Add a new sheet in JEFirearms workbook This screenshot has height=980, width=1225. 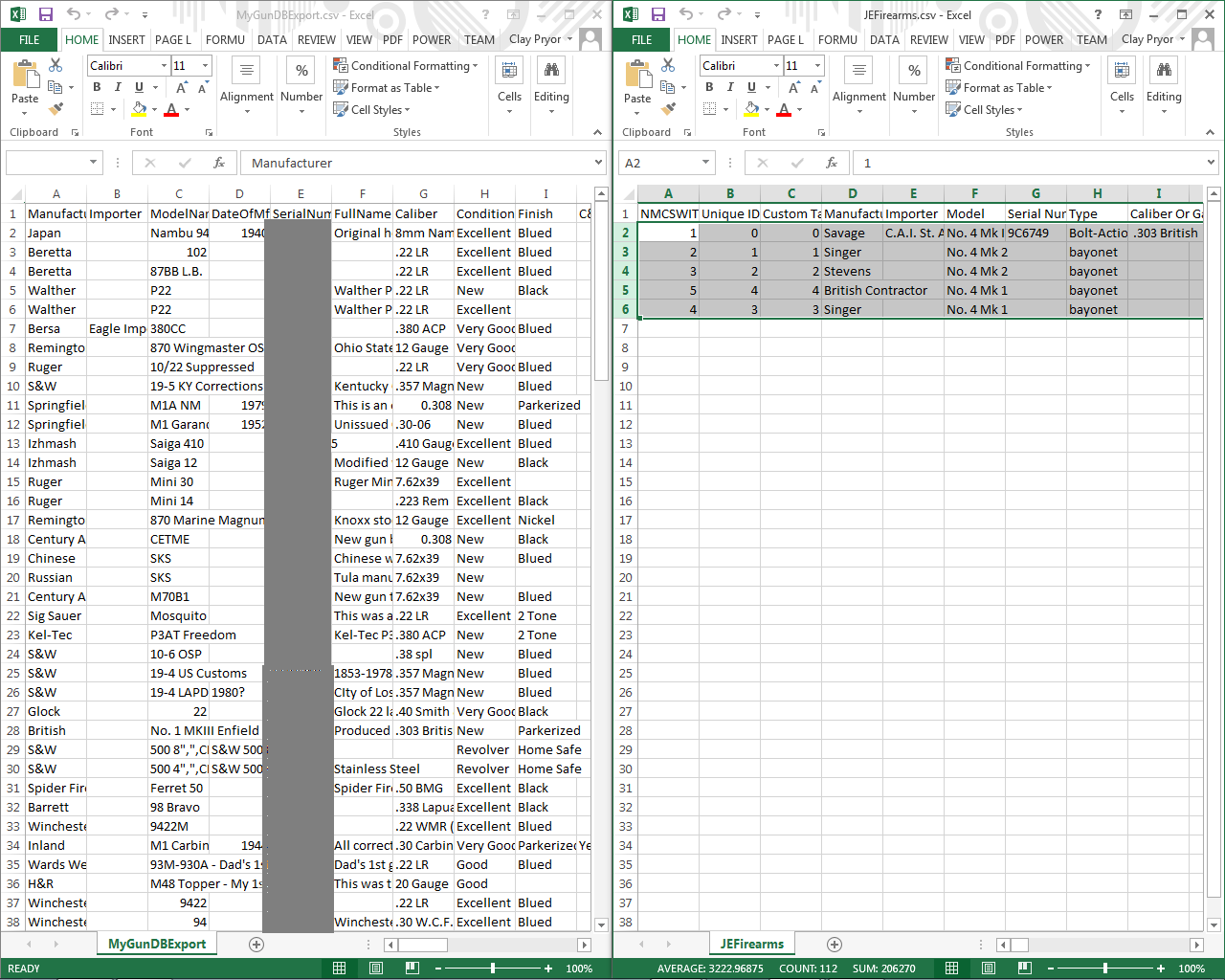[834, 943]
